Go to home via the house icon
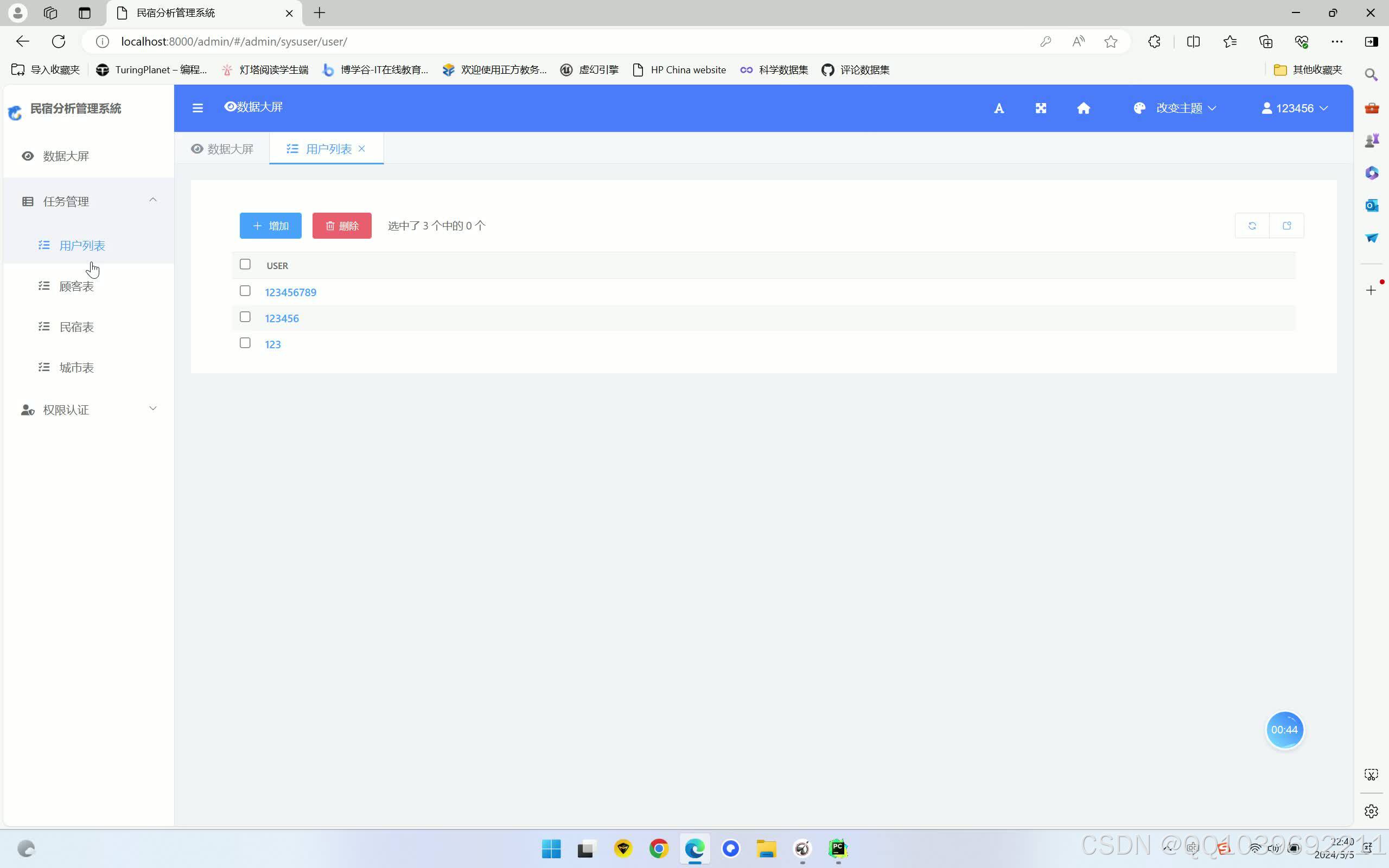The image size is (1389, 868). point(1083,108)
